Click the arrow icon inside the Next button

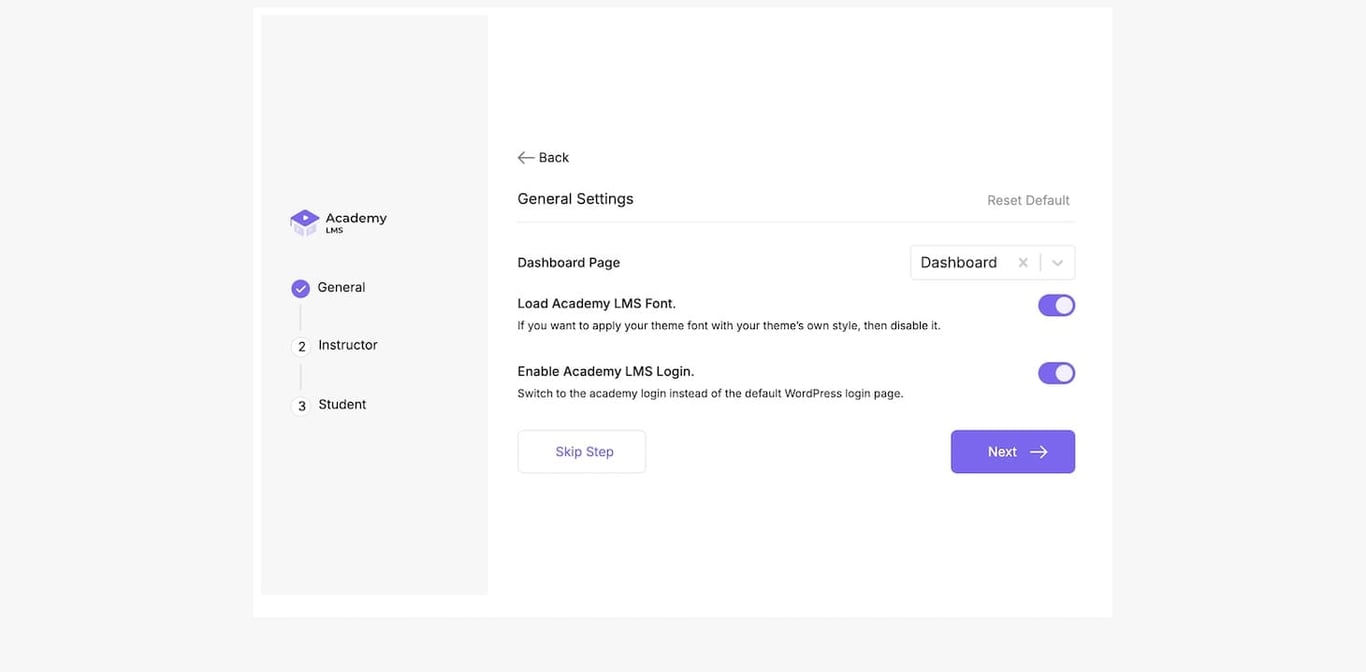pyautogui.click(x=1037, y=451)
